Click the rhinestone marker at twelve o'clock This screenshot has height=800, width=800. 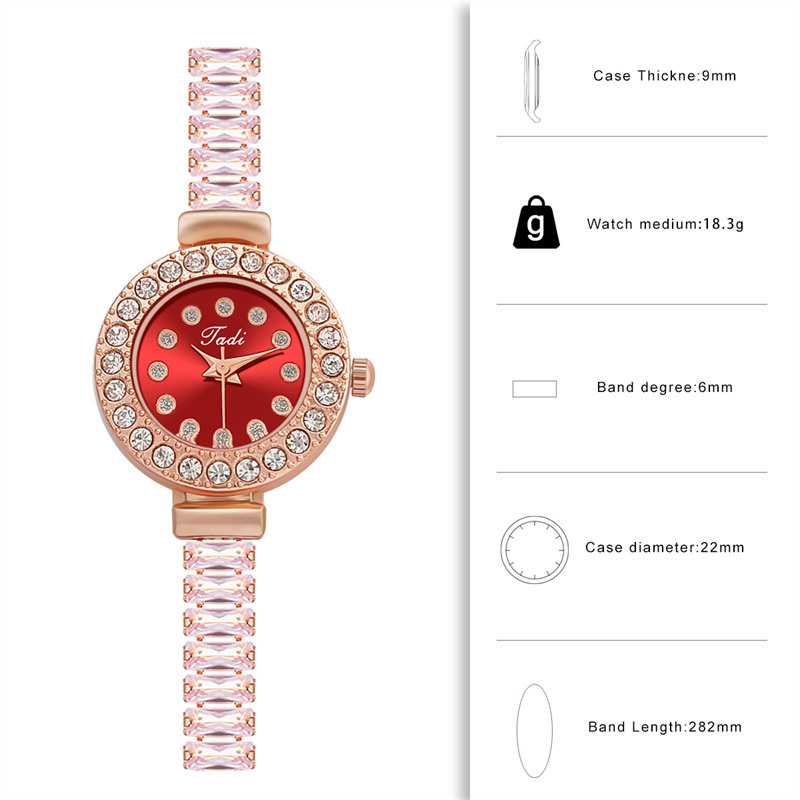[224, 308]
